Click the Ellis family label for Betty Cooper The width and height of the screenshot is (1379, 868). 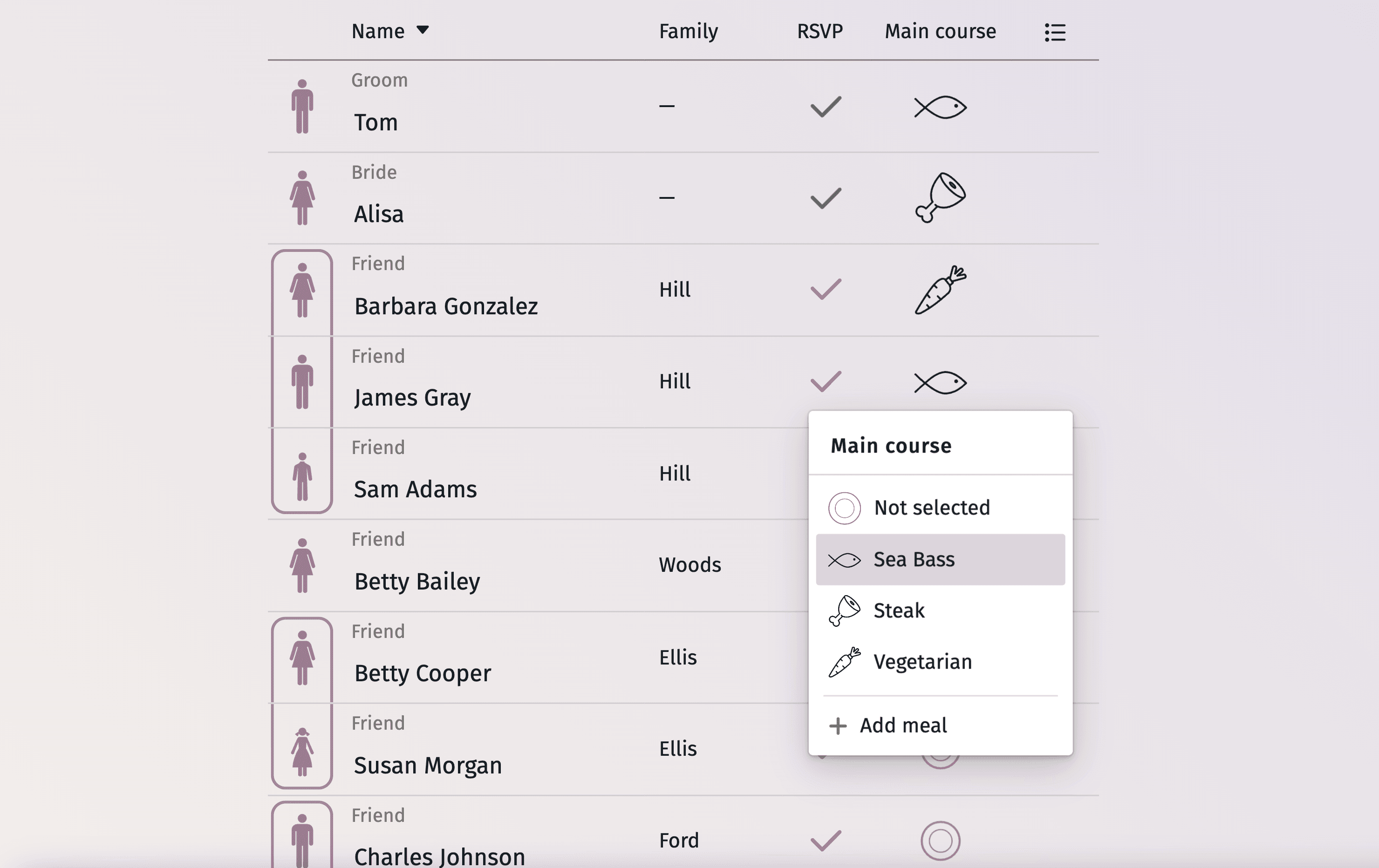click(x=679, y=656)
